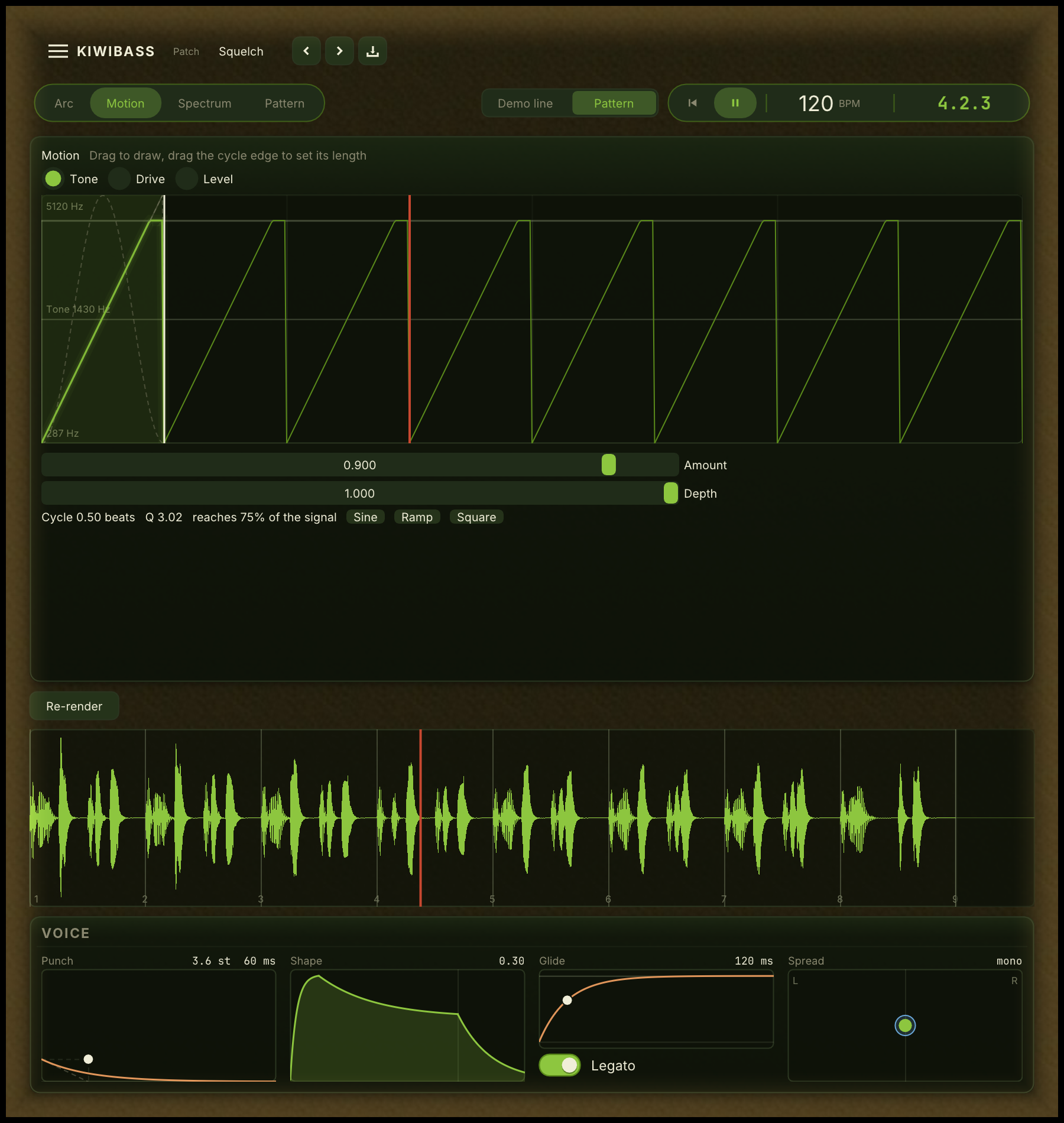Switch to the Arc tab
The width and height of the screenshot is (1064, 1123).
[x=64, y=103]
